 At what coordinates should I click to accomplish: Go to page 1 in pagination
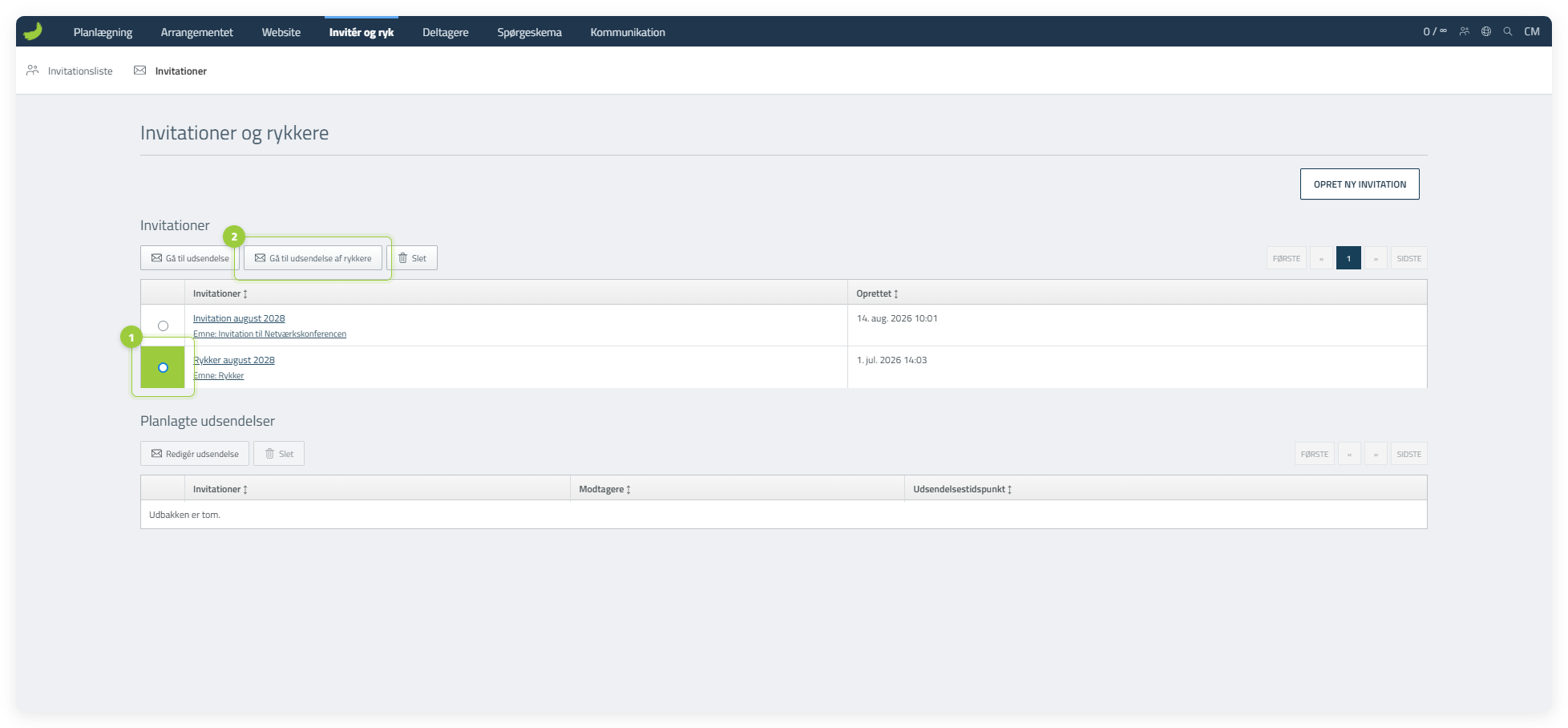[x=1348, y=258]
